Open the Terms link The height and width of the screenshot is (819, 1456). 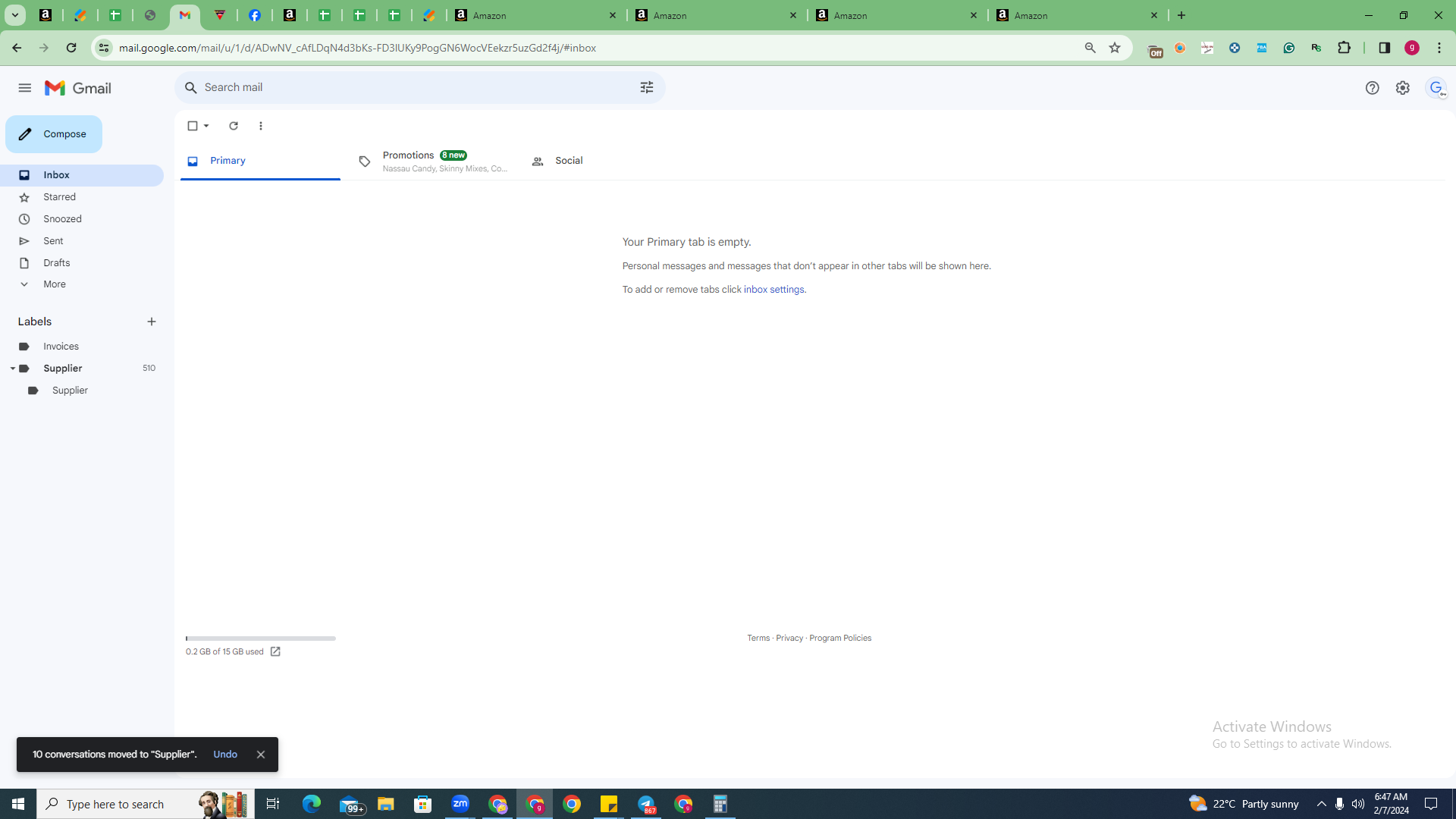click(x=758, y=638)
